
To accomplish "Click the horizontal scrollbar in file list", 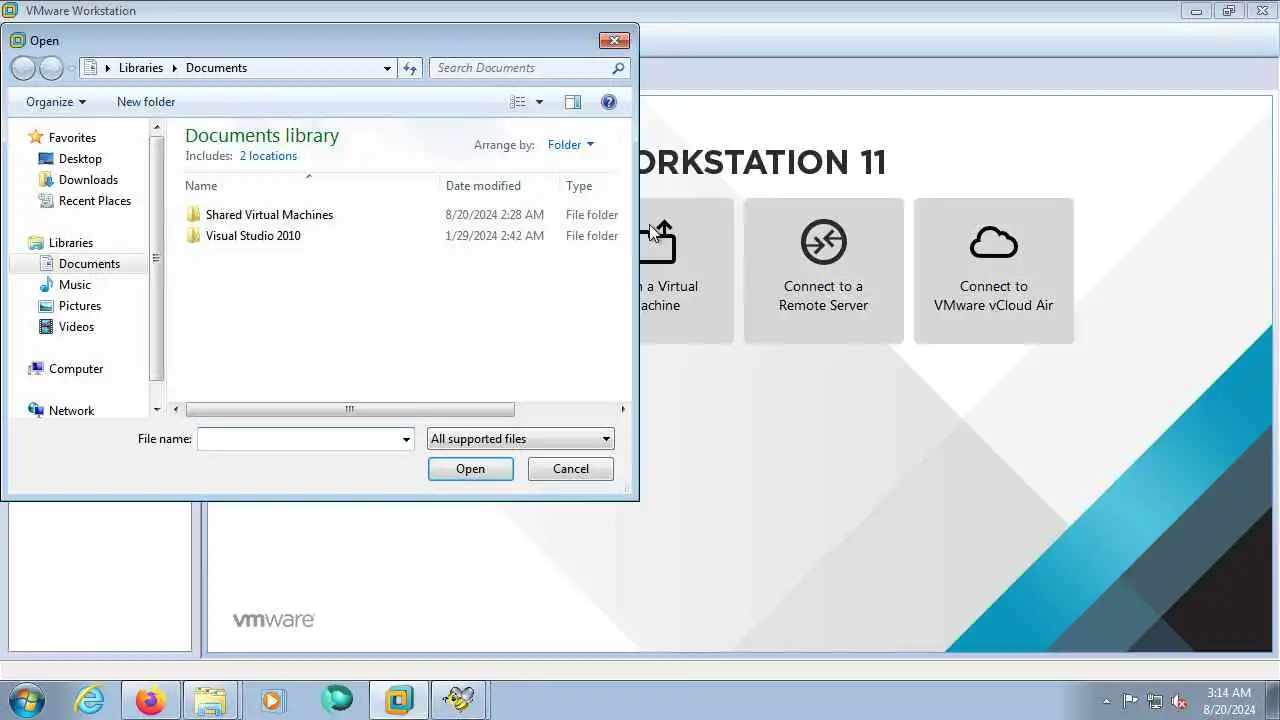I will 350,409.
